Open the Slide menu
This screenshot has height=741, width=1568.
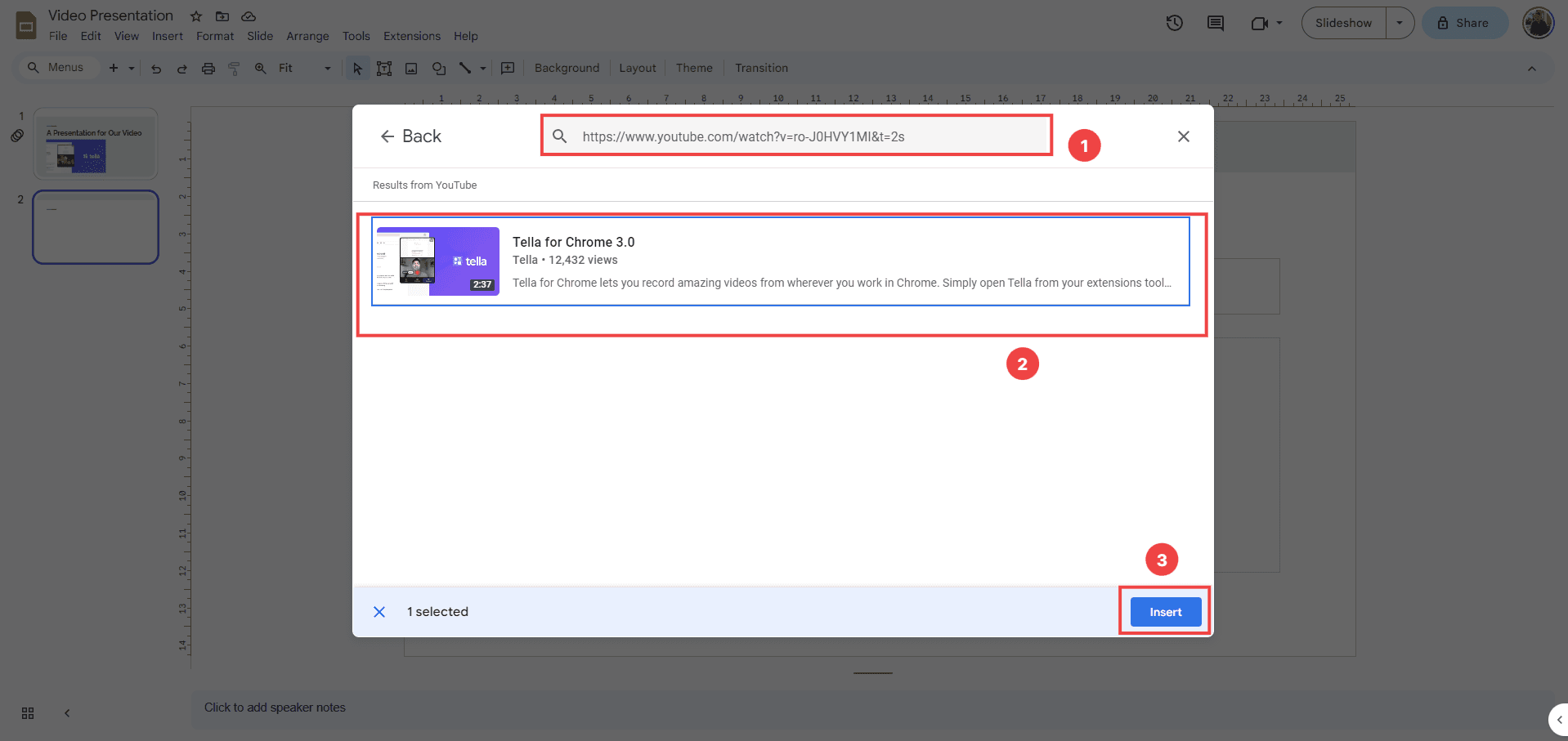tap(260, 36)
